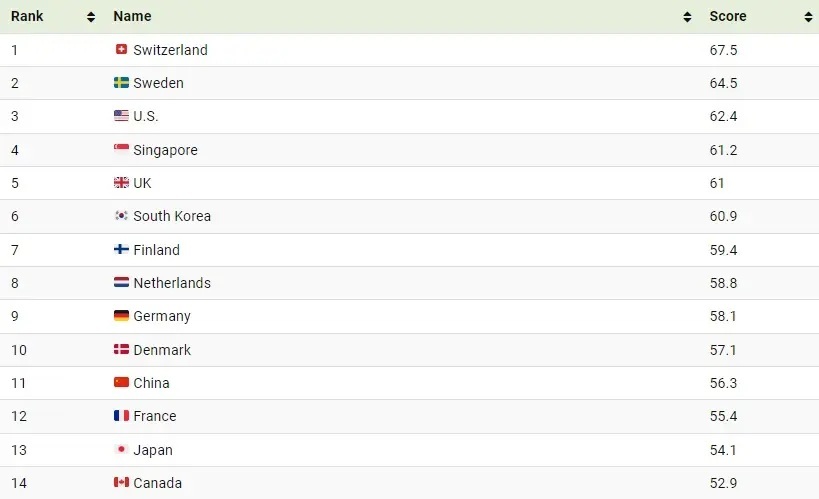
Task: Click the U.S. flag icon
Action: coord(121,115)
